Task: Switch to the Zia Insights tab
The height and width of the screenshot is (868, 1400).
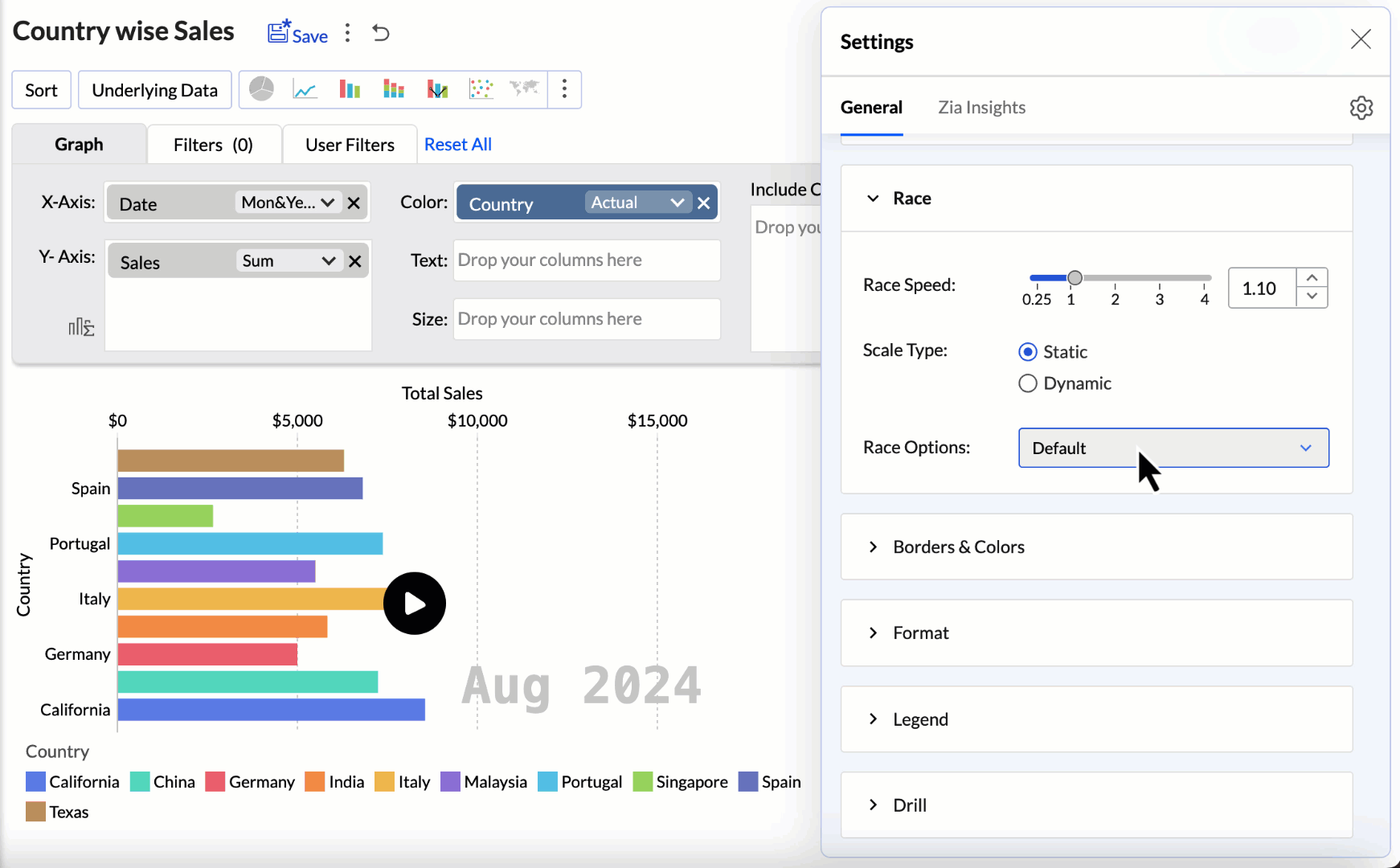Action: tap(981, 107)
